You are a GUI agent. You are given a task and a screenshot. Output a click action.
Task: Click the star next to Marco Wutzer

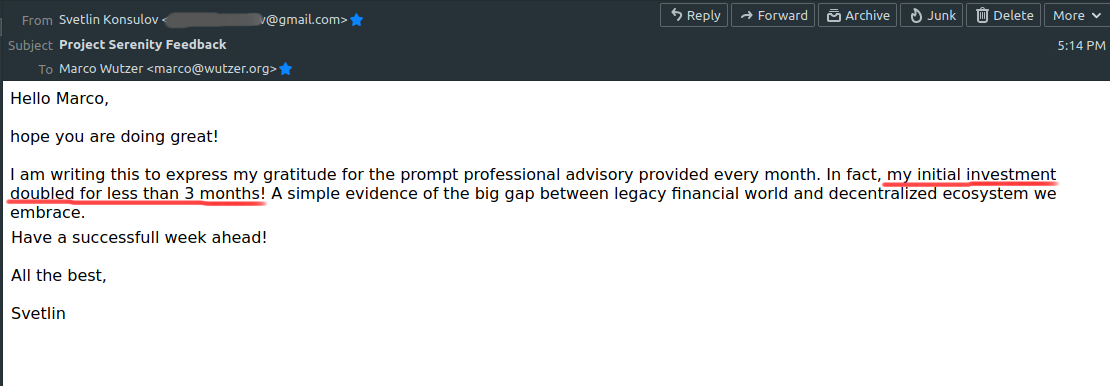(x=285, y=69)
